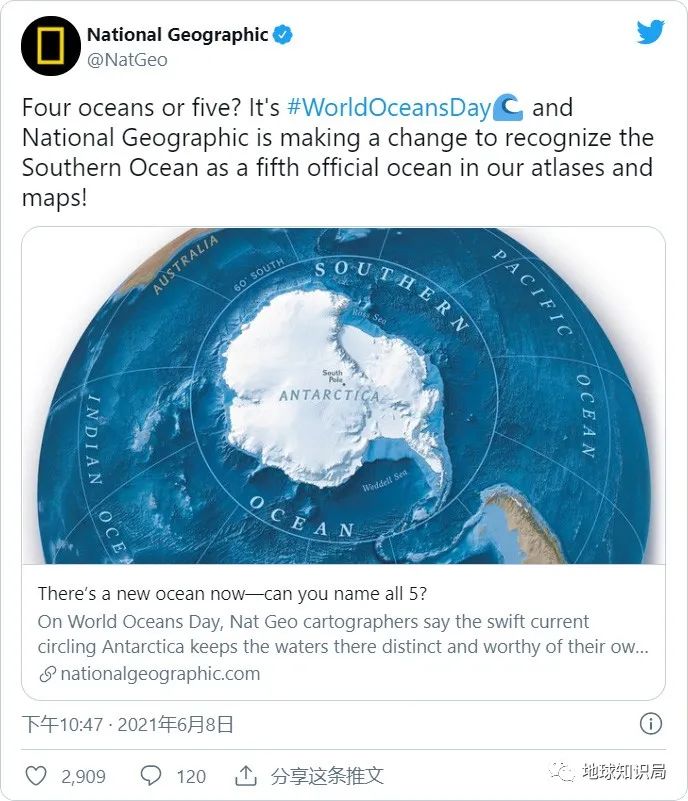The width and height of the screenshot is (688, 801).
Task: Click the share upload arrow icon
Action: point(245,776)
